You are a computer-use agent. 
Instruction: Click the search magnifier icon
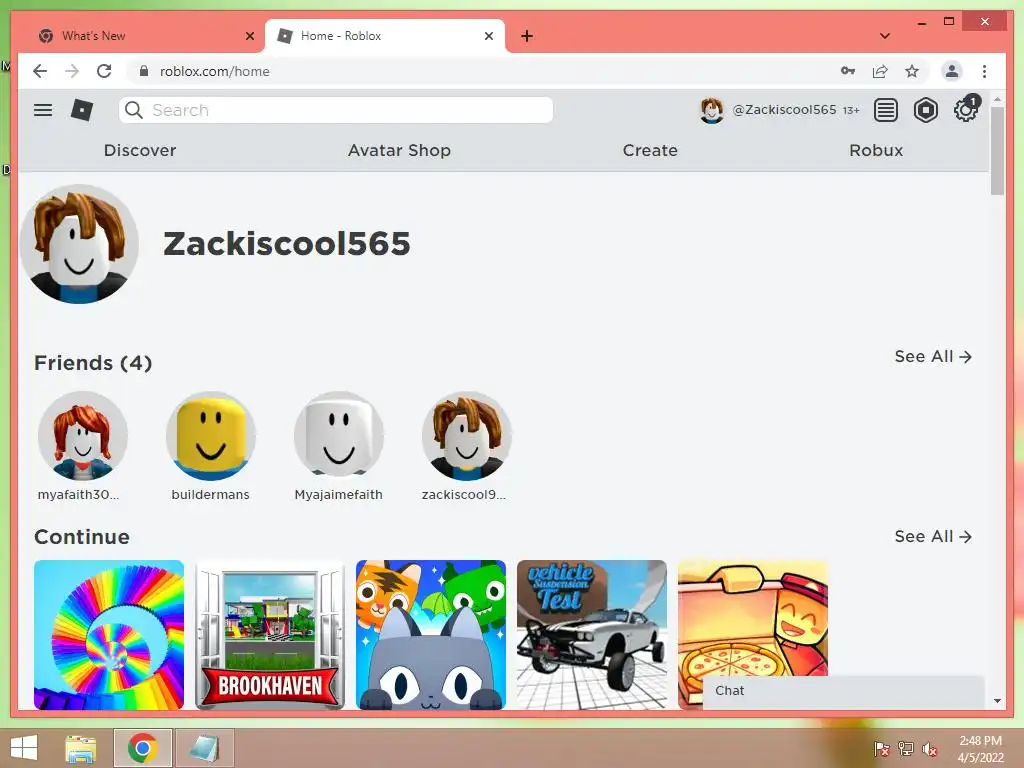(x=134, y=110)
